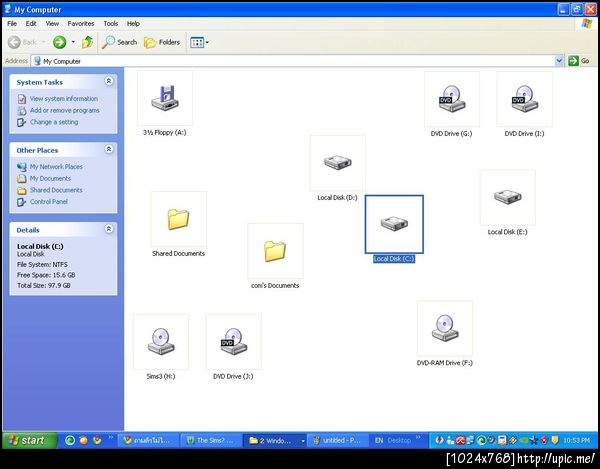Select the DVD-RAM Drive (F:) icon
The width and height of the screenshot is (600, 469).
(445, 328)
